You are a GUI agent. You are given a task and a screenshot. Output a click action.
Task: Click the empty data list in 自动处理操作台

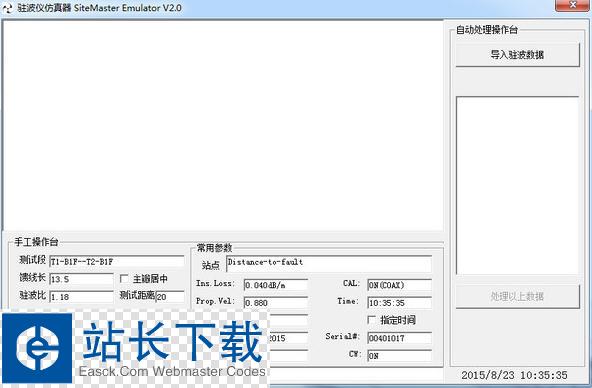517,185
